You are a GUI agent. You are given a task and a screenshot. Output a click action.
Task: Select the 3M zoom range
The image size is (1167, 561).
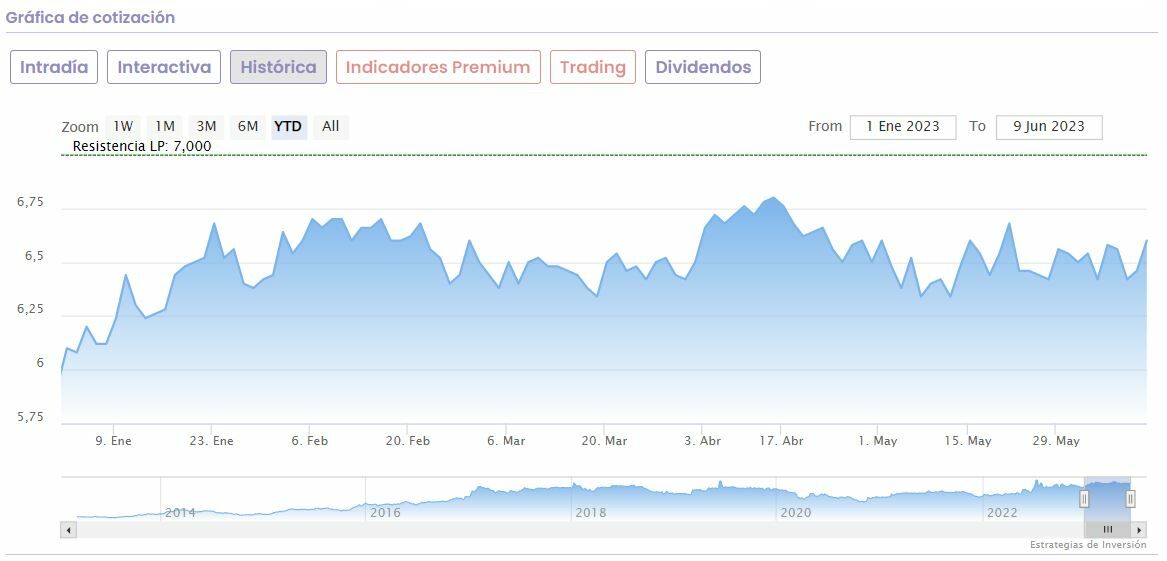pyautogui.click(x=206, y=126)
